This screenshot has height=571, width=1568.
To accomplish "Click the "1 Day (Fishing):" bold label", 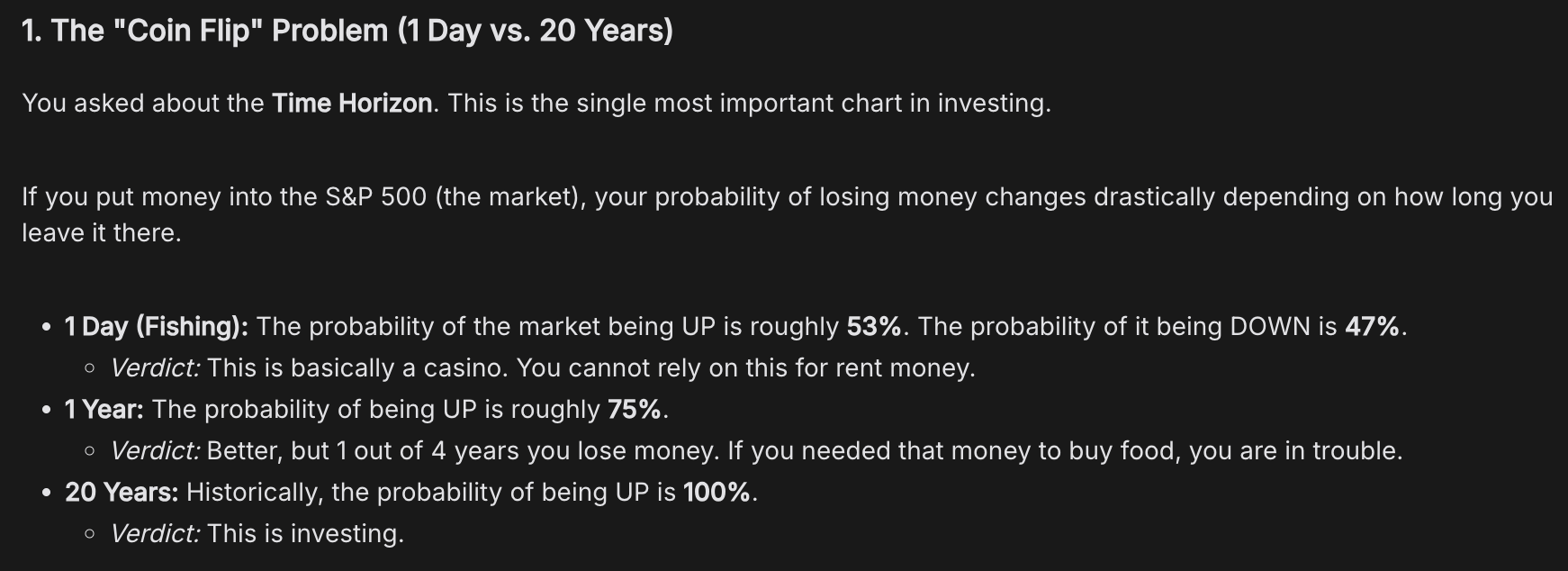I will click(x=157, y=326).
